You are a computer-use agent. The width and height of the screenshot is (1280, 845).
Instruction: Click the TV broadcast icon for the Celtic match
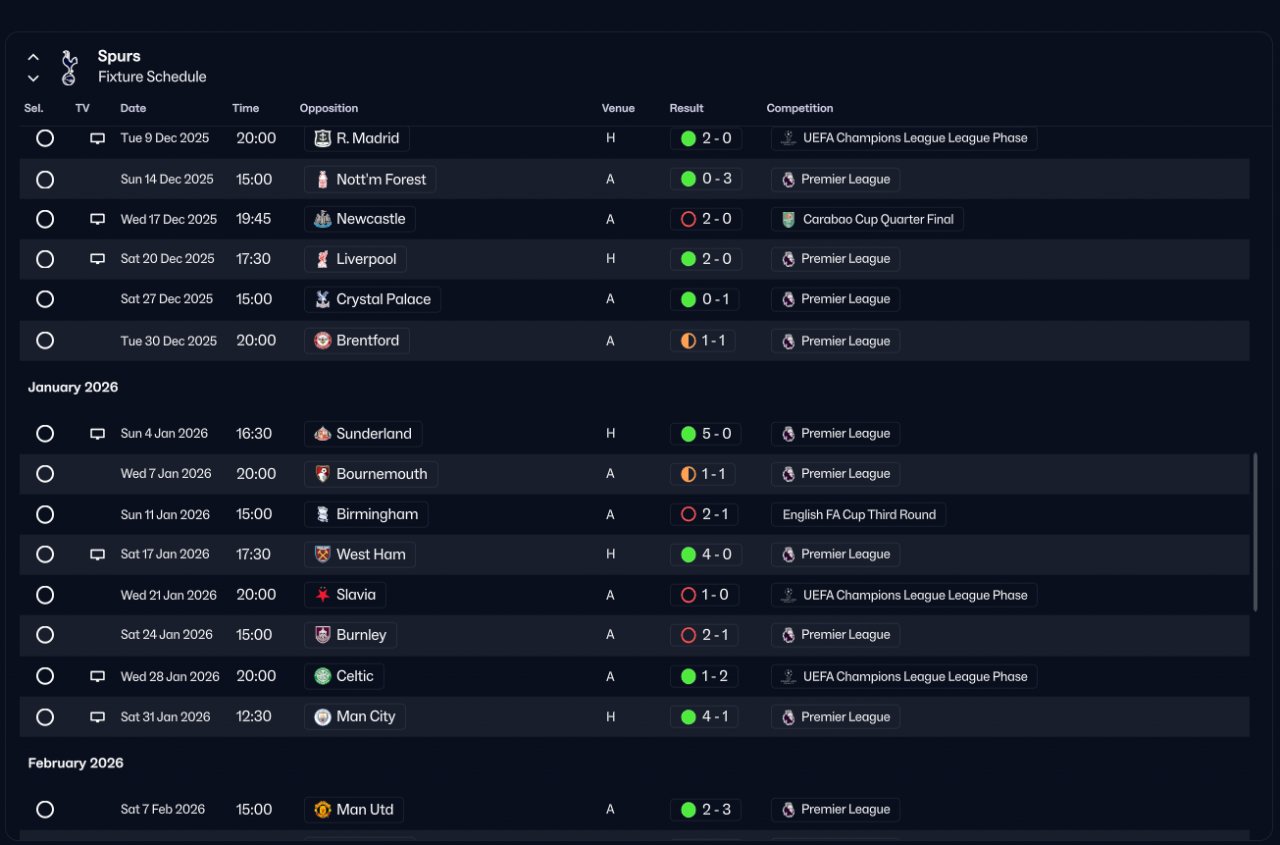pyautogui.click(x=98, y=676)
